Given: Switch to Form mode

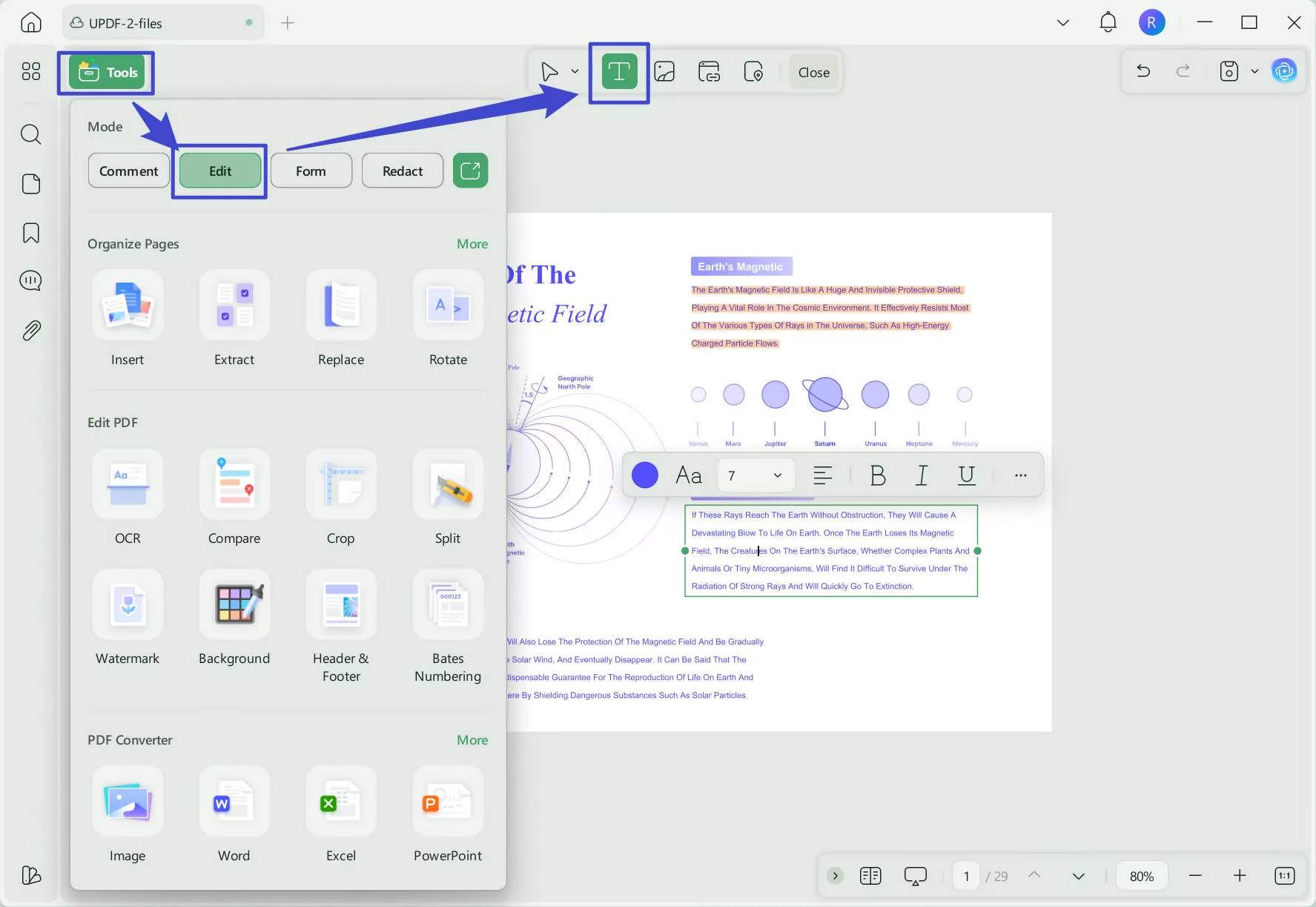Looking at the screenshot, I should coord(311,170).
